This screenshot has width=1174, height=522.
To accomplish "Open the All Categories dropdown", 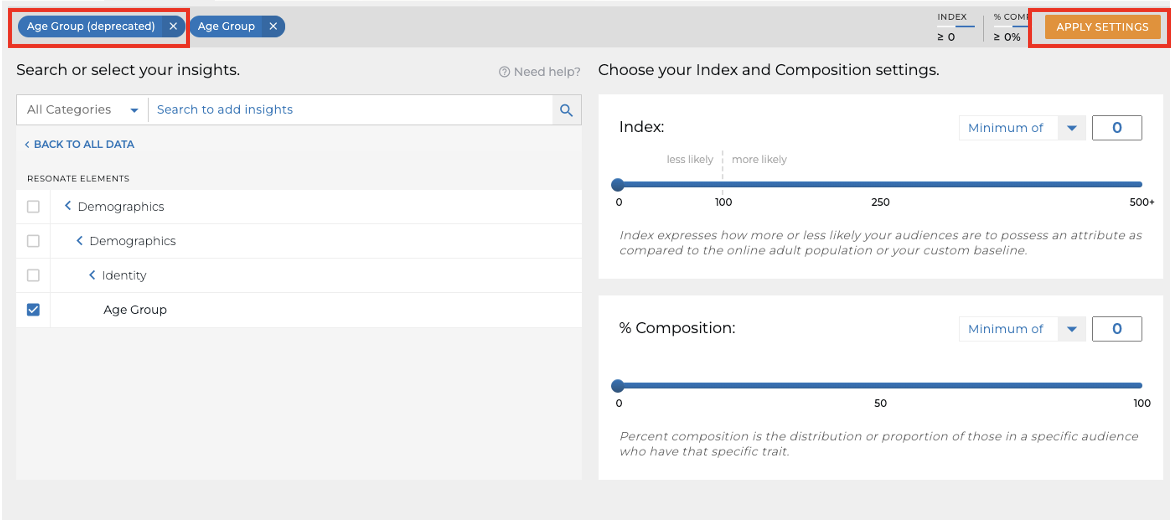I will pyautogui.click(x=82, y=110).
